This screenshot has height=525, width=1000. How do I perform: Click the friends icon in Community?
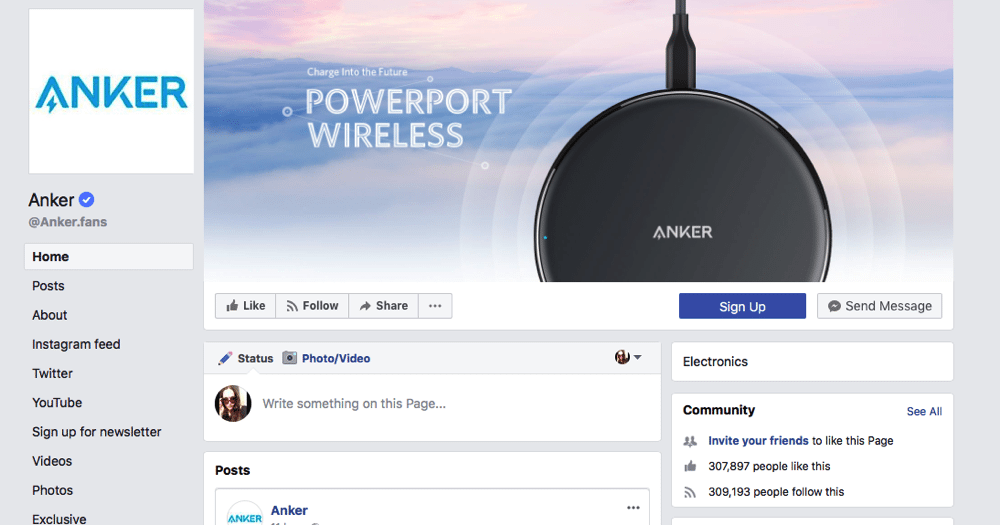690,441
